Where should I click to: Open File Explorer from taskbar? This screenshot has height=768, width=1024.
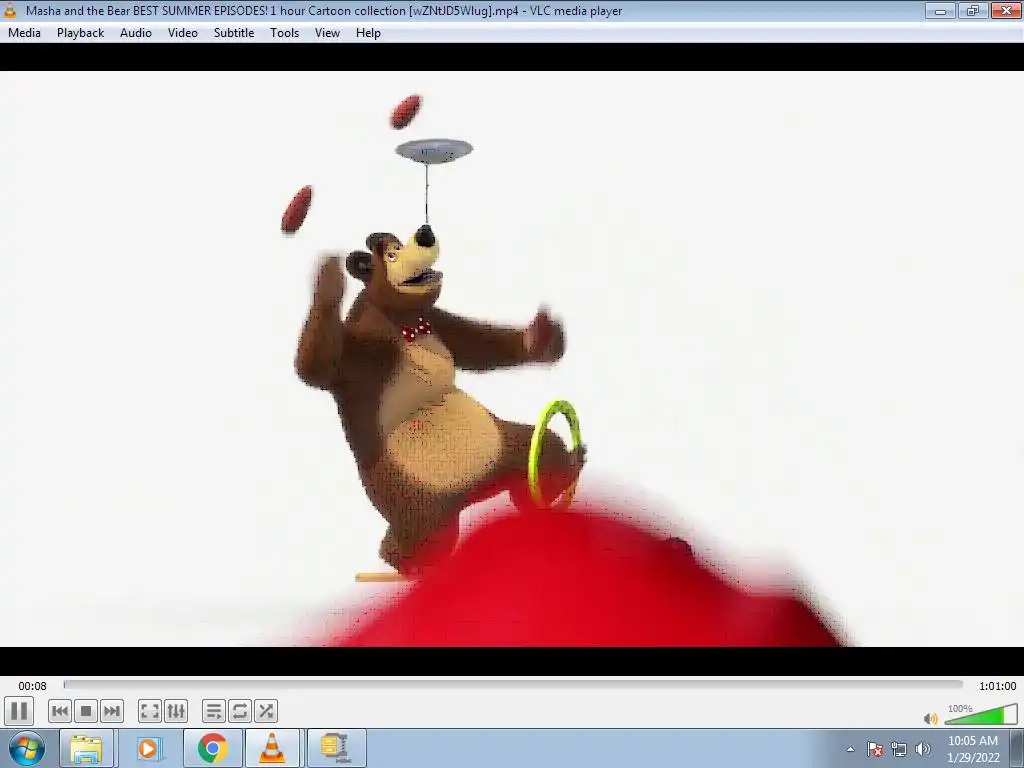click(x=87, y=748)
